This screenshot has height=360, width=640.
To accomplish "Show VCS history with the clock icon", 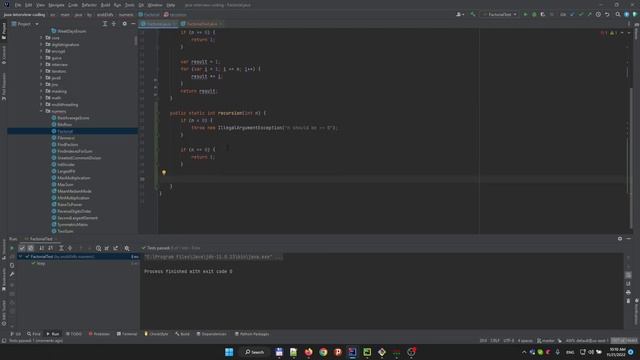I will pyautogui.click(x=598, y=14).
